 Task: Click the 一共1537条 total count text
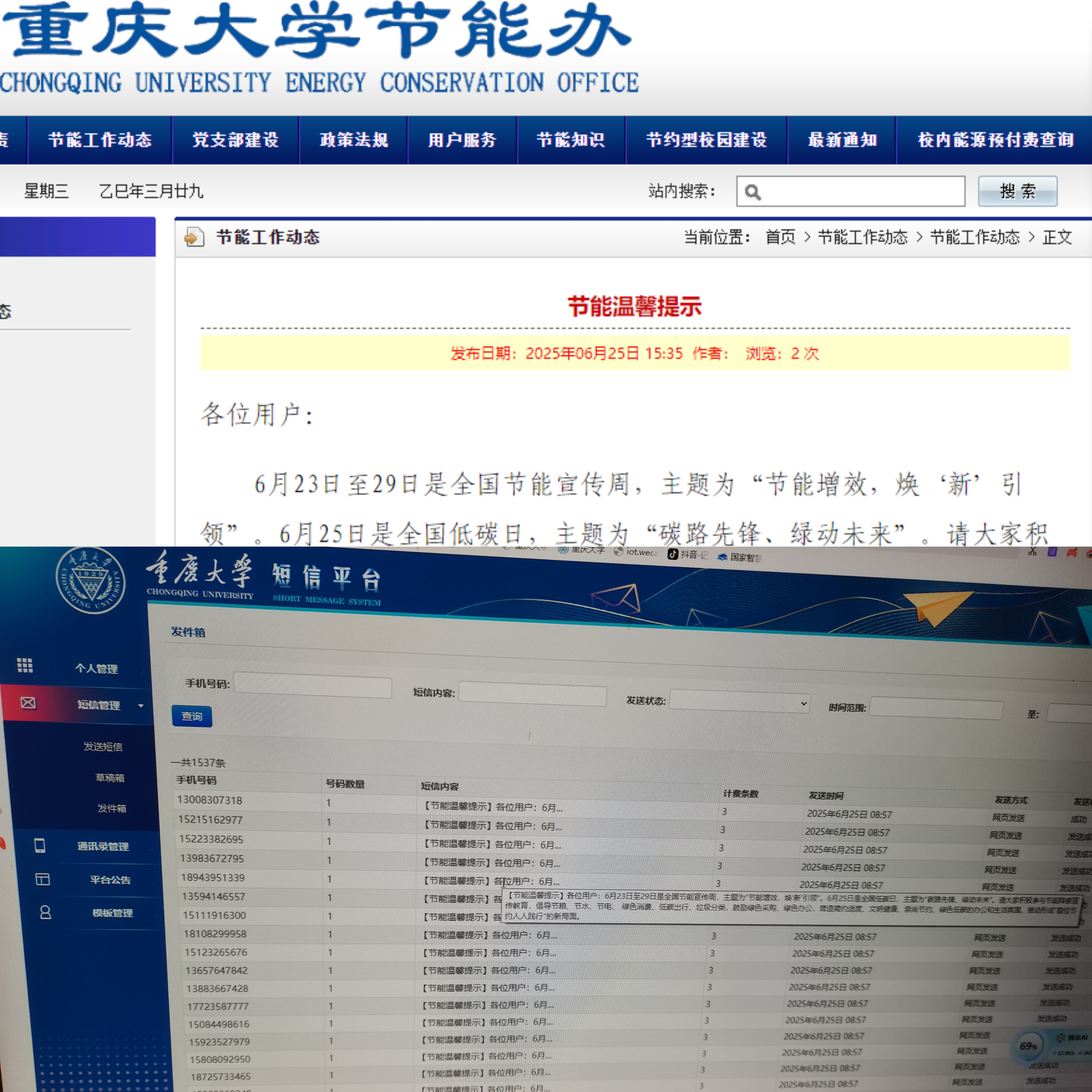click(x=198, y=762)
